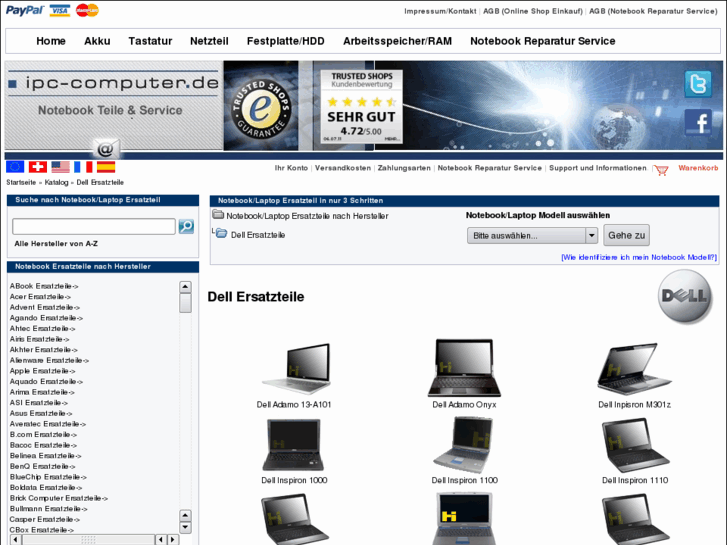
Task: Open Festplatte/HDD menu item
Action: [x=286, y=41]
